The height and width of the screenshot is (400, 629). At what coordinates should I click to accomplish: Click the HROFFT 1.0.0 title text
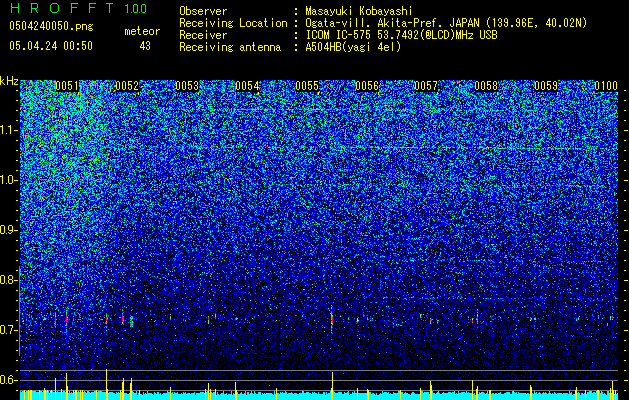pyautogui.click(x=79, y=8)
